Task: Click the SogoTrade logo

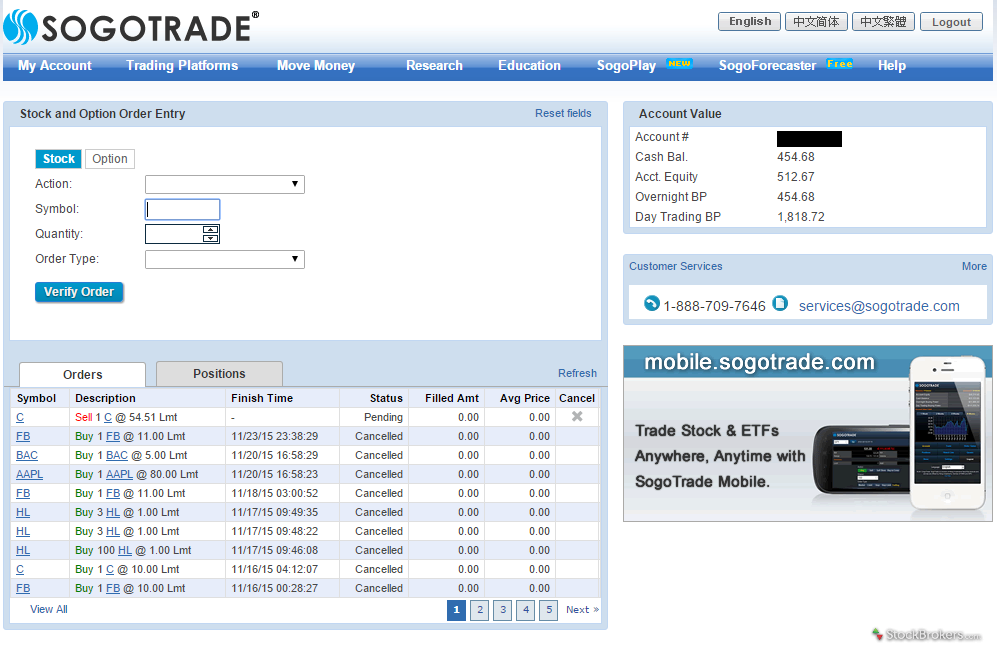Action: [132, 27]
